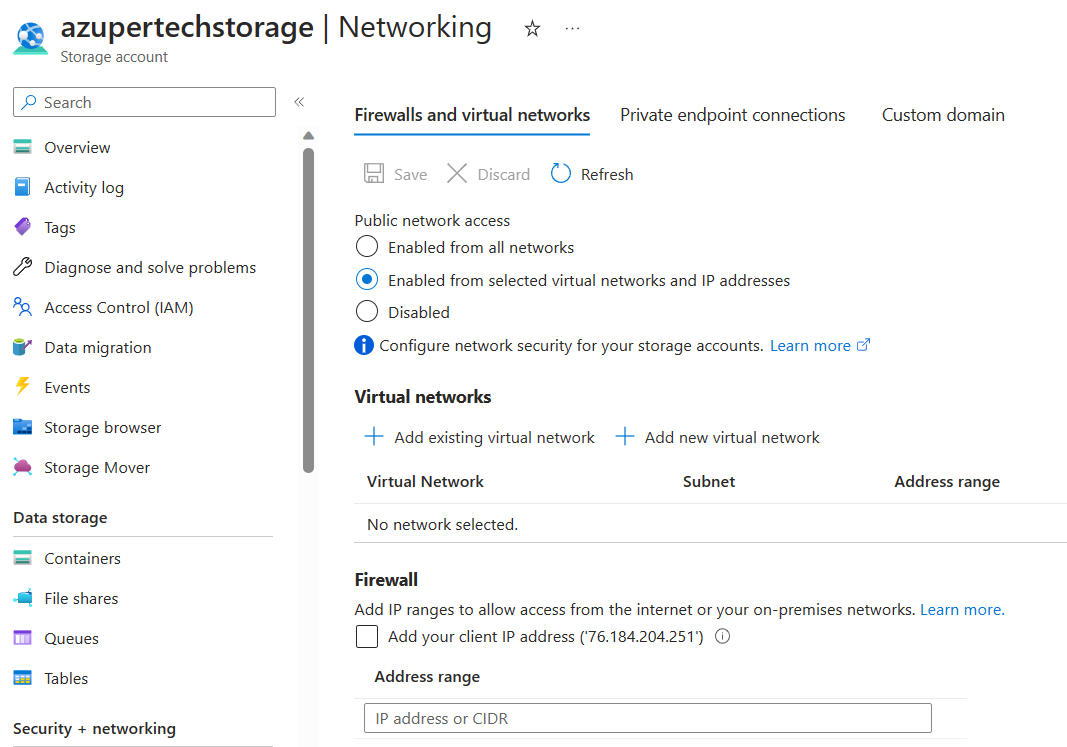Viewport: 1067px width, 747px height.
Task: Open Access Control (IAM) settings
Action: pyautogui.click(x=133, y=307)
